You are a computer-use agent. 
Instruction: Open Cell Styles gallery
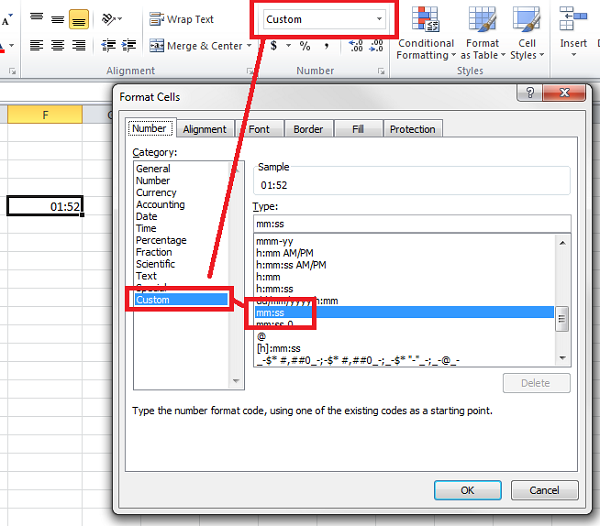(527, 33)
